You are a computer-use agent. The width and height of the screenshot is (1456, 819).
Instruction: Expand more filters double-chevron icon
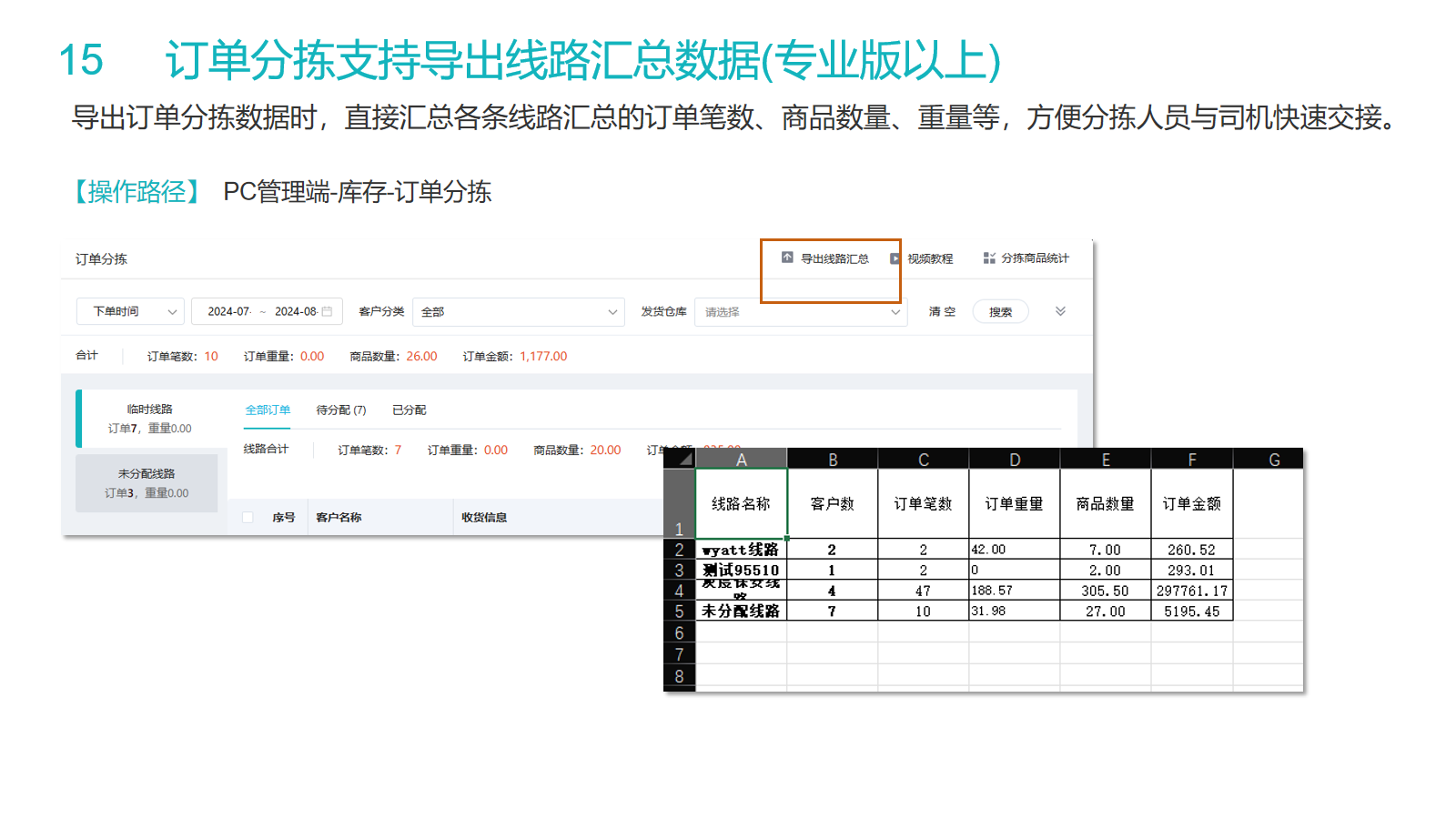coord(1060,311)
